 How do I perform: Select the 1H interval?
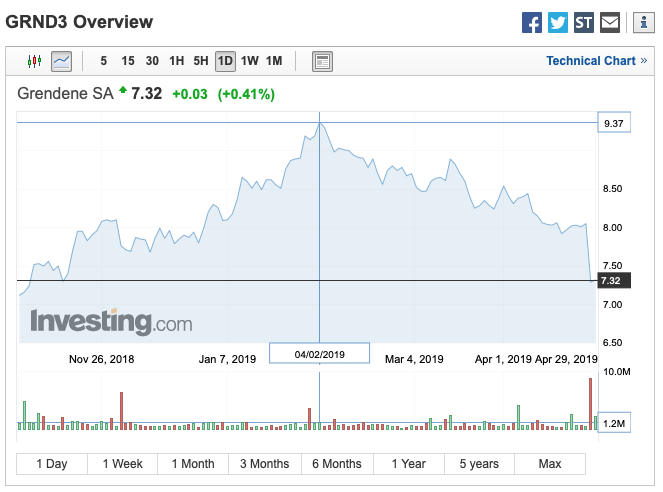[177, 61]
